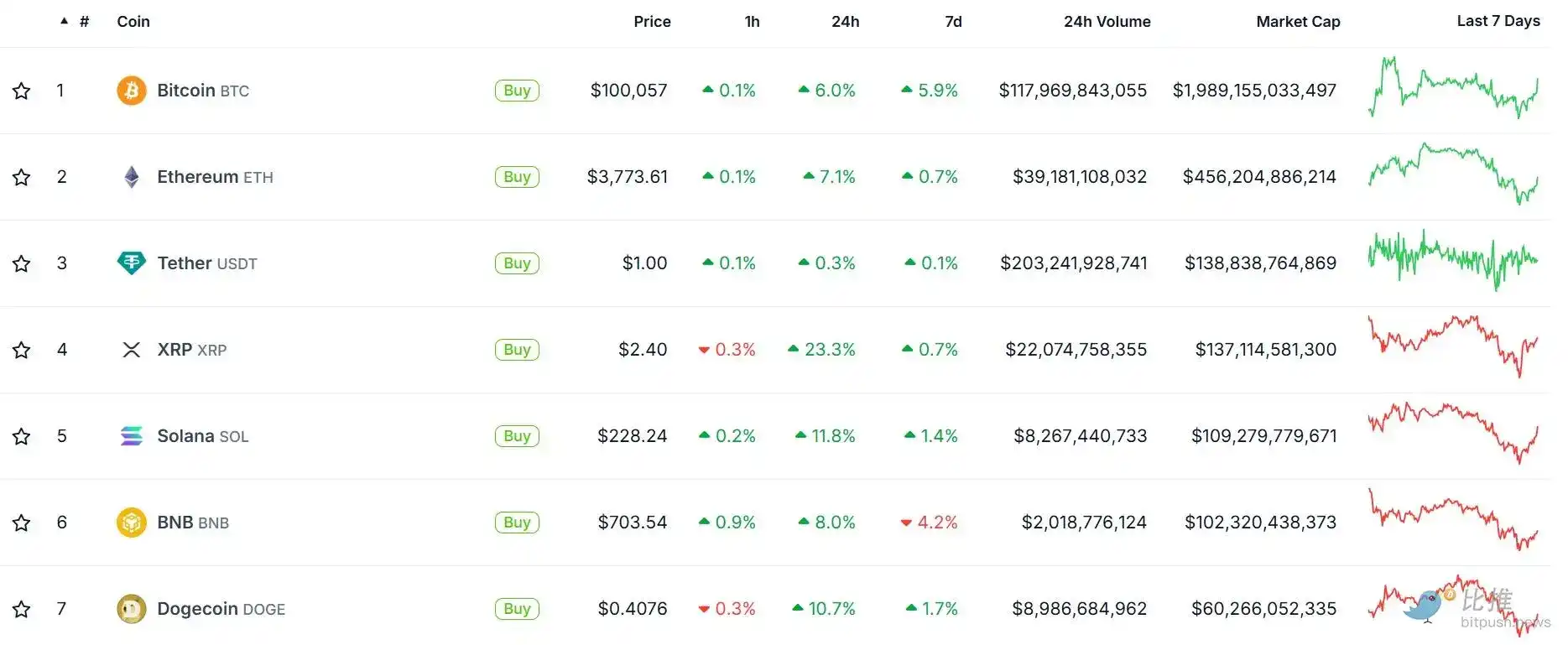Click the XRP logo icon

tap(131, 350)
